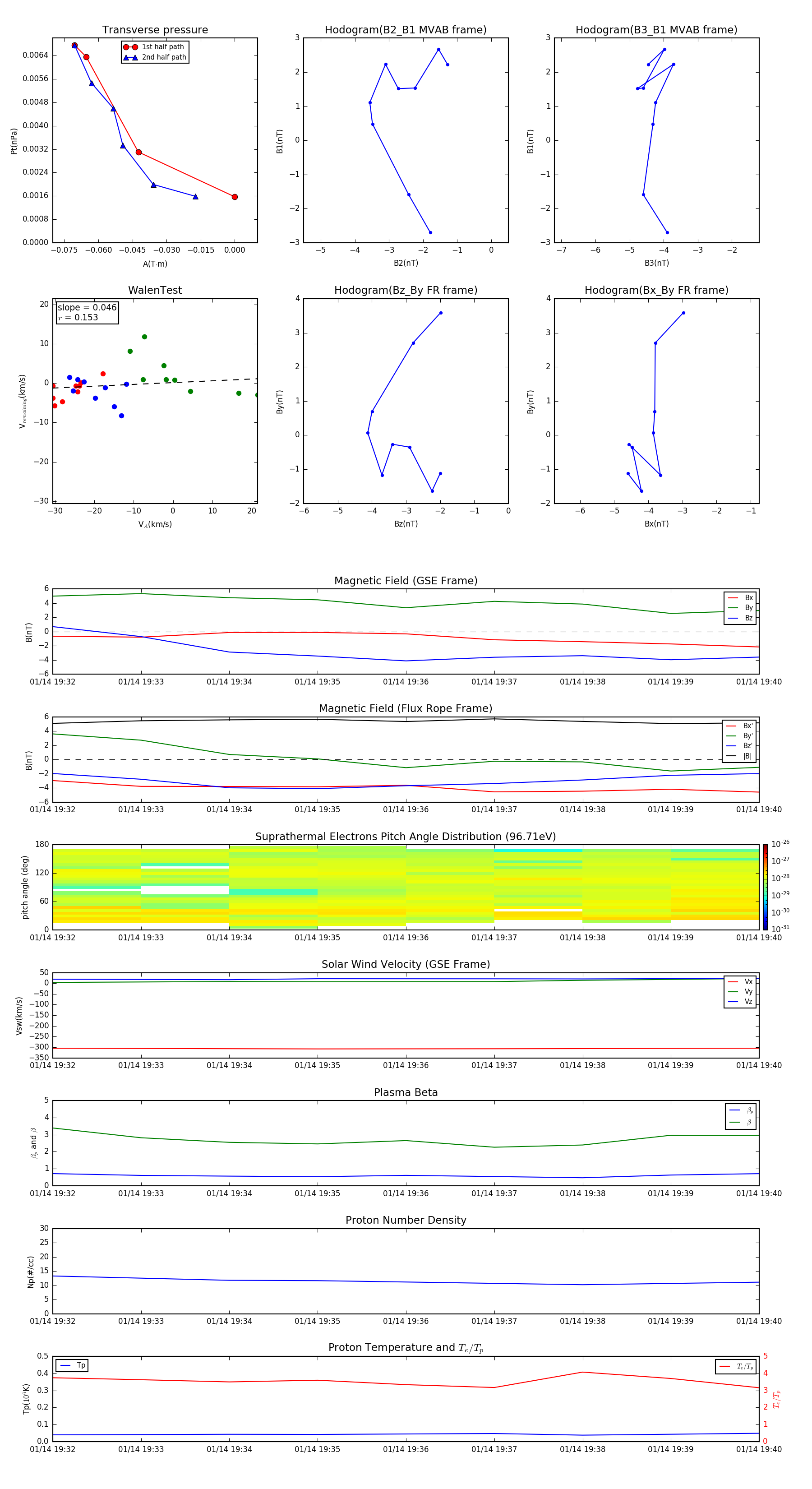The width and height of the screenshot is (812, 1489).
Task: Click the 'Bx(nT)' x-axis label
Action: 656,524
